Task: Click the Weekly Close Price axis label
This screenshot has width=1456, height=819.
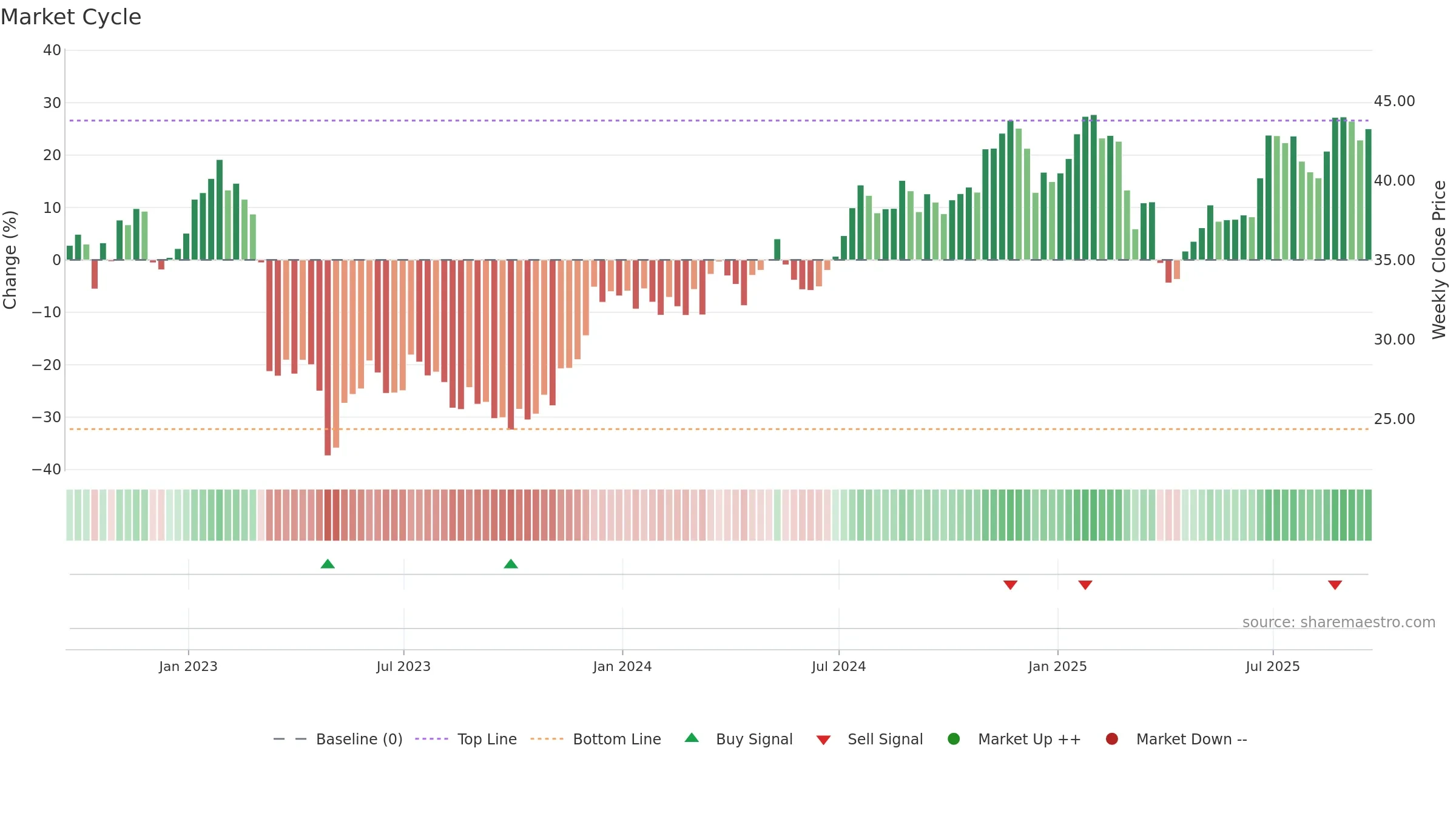Action: click(x=1439, y=260)
